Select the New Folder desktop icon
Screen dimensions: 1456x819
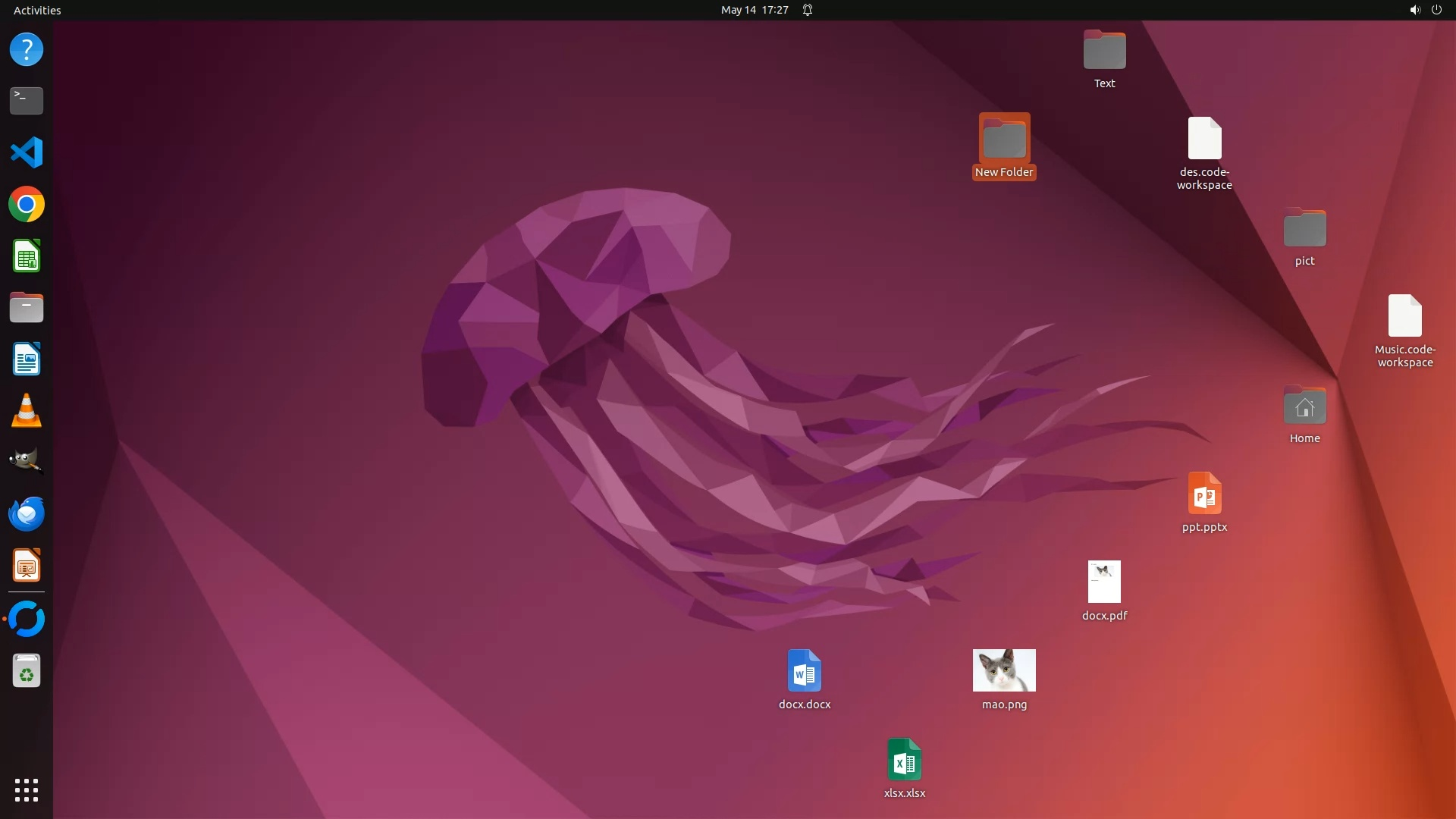pos(1004,140)
